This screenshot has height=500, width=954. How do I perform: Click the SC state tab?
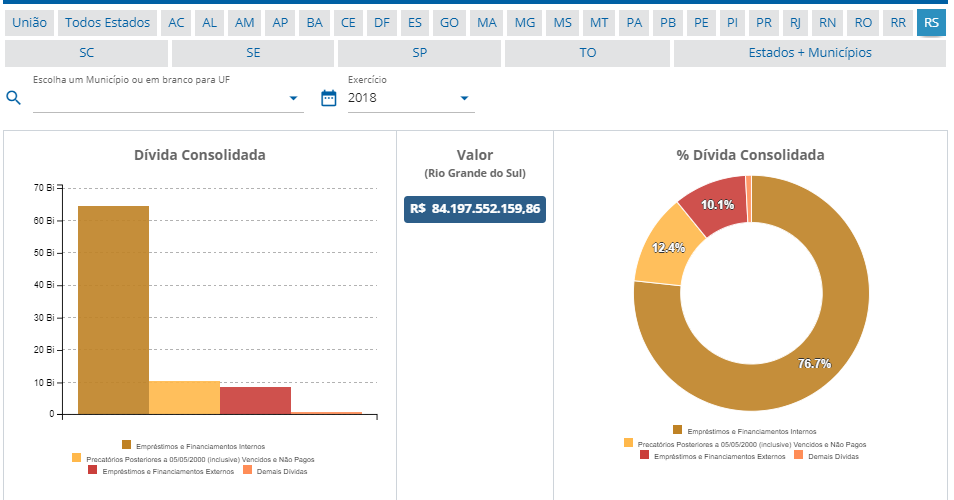(86, 53)
